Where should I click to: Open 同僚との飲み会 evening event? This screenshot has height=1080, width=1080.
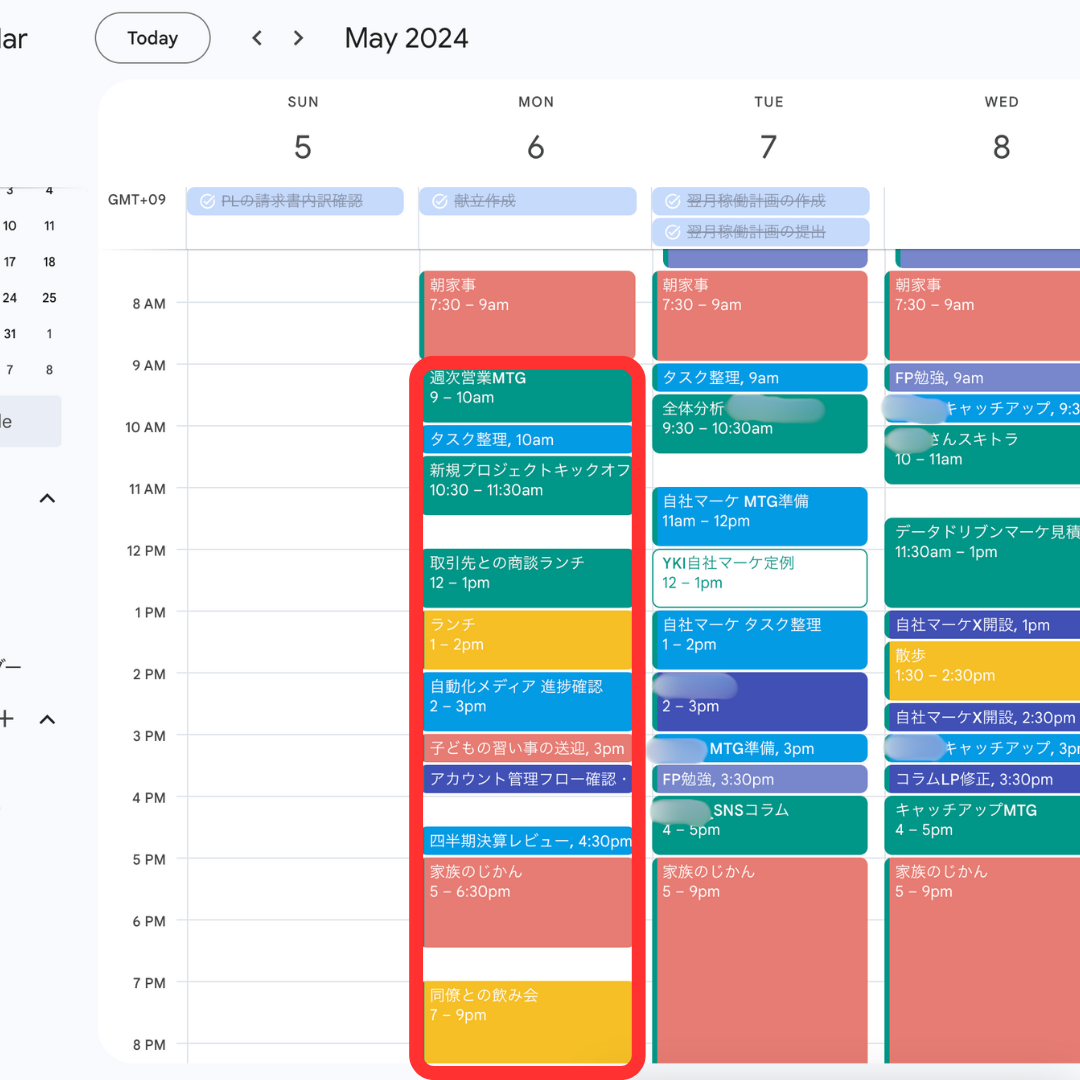[528, 1022]
